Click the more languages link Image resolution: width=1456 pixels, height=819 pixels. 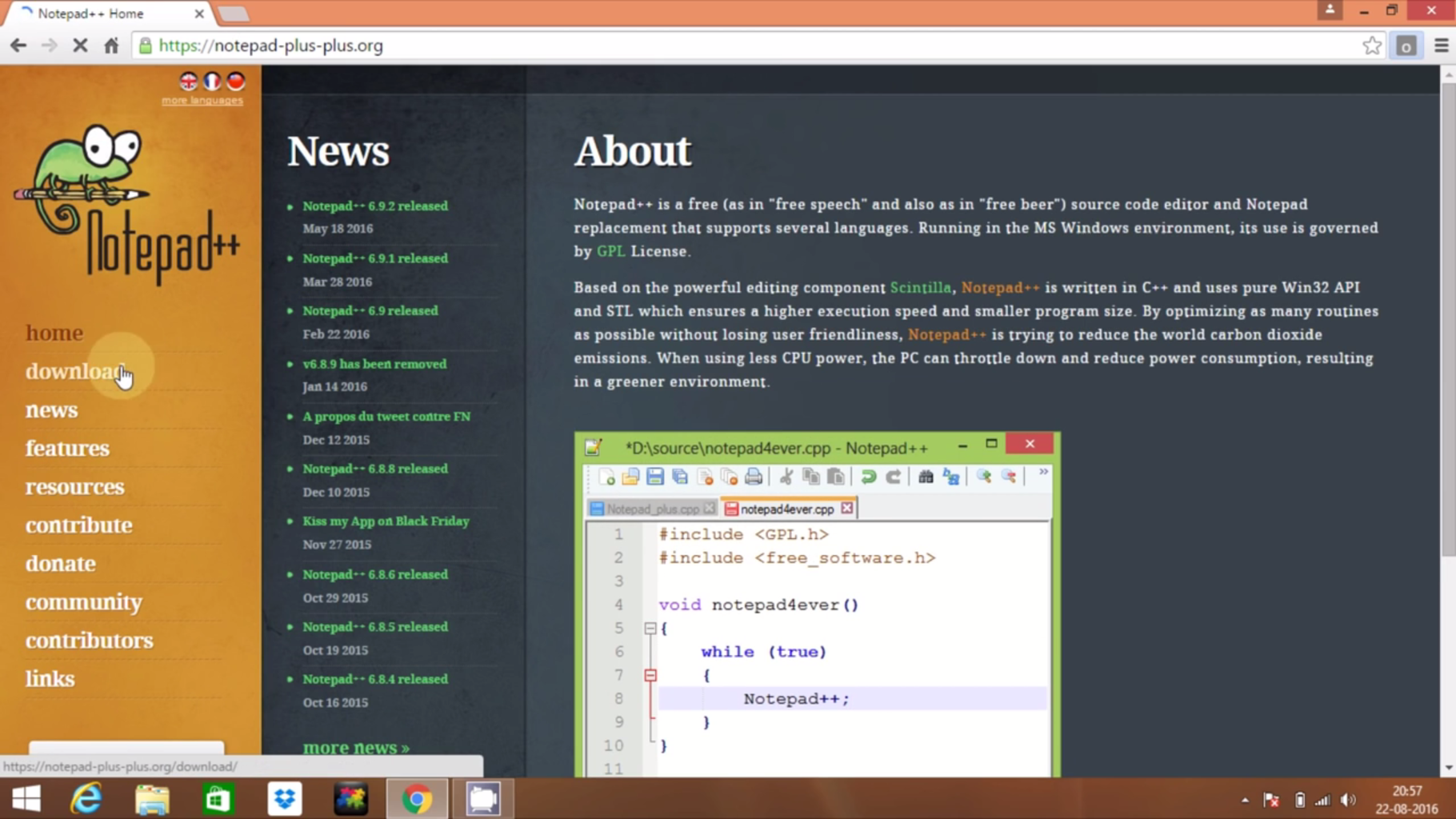[x=202, y=100]
